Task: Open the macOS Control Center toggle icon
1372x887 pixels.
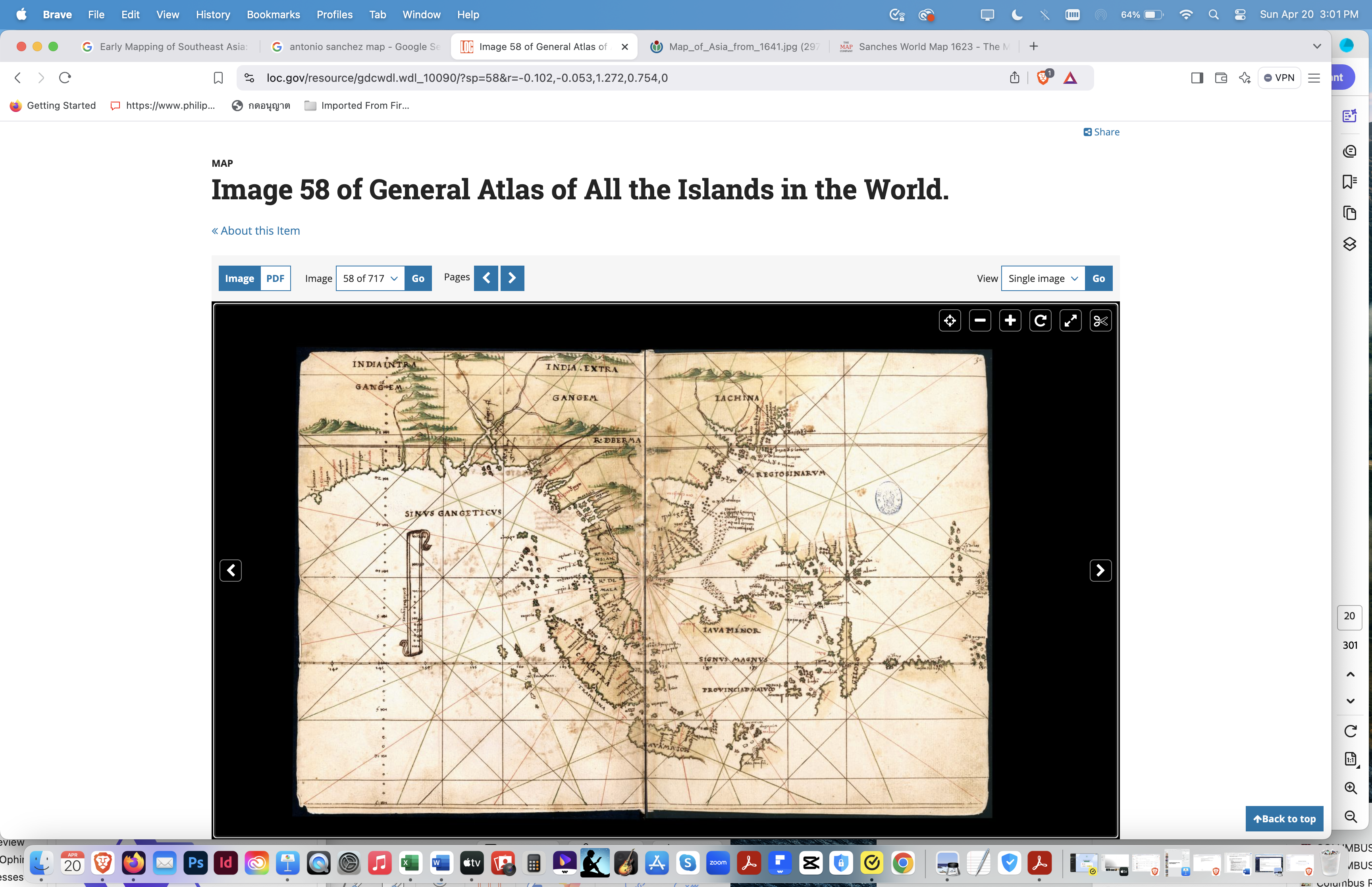Action: 1240,14
